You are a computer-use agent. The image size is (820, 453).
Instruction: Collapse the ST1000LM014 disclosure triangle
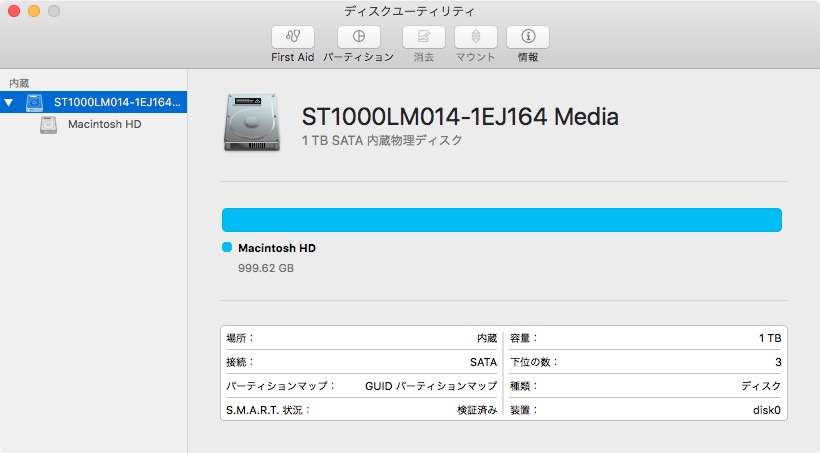click(10, 102)
